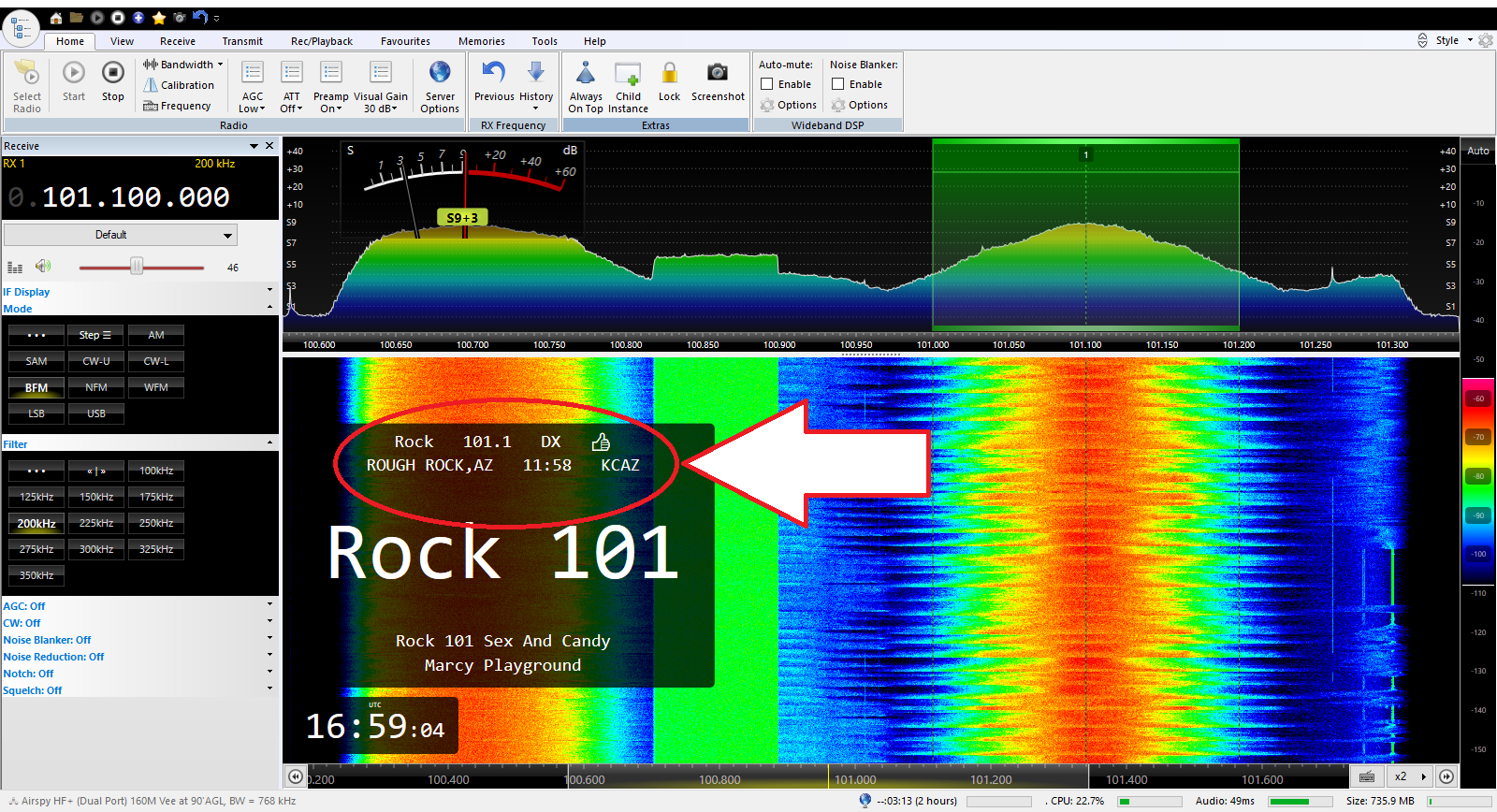Open Child Instance window icon

click(628, 74)
